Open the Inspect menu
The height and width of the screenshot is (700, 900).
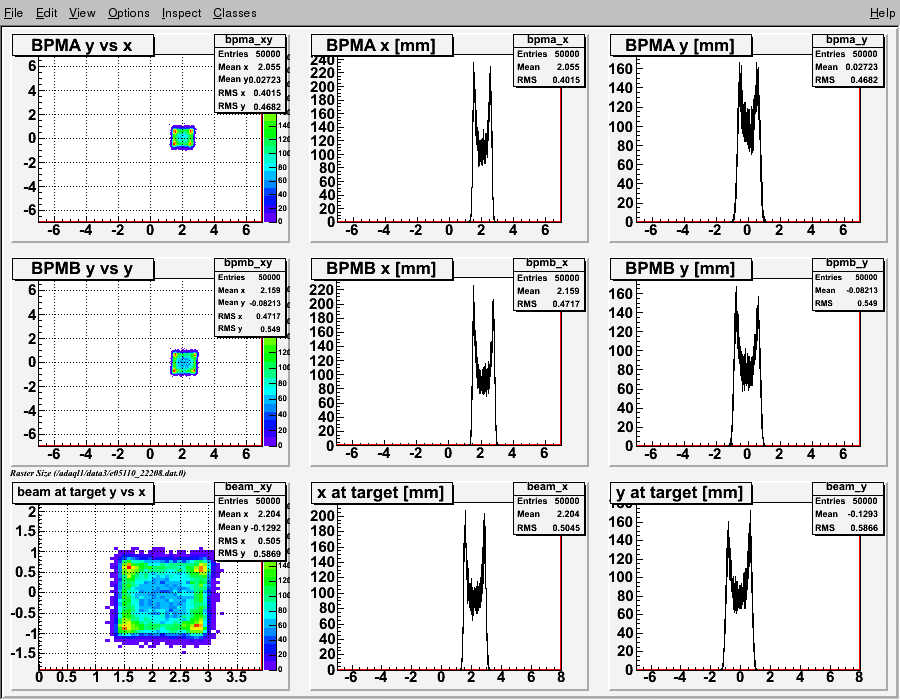coord(181,13)
